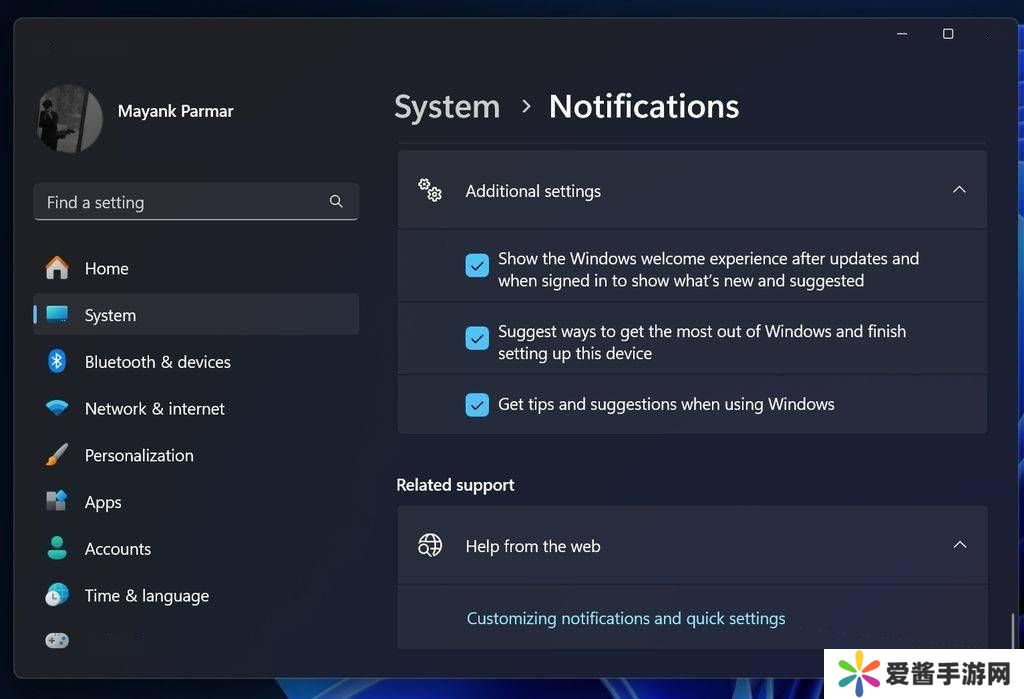Uncheck Suggest ways to finish setting up device
1024x699 pixels.
point(477,338)
